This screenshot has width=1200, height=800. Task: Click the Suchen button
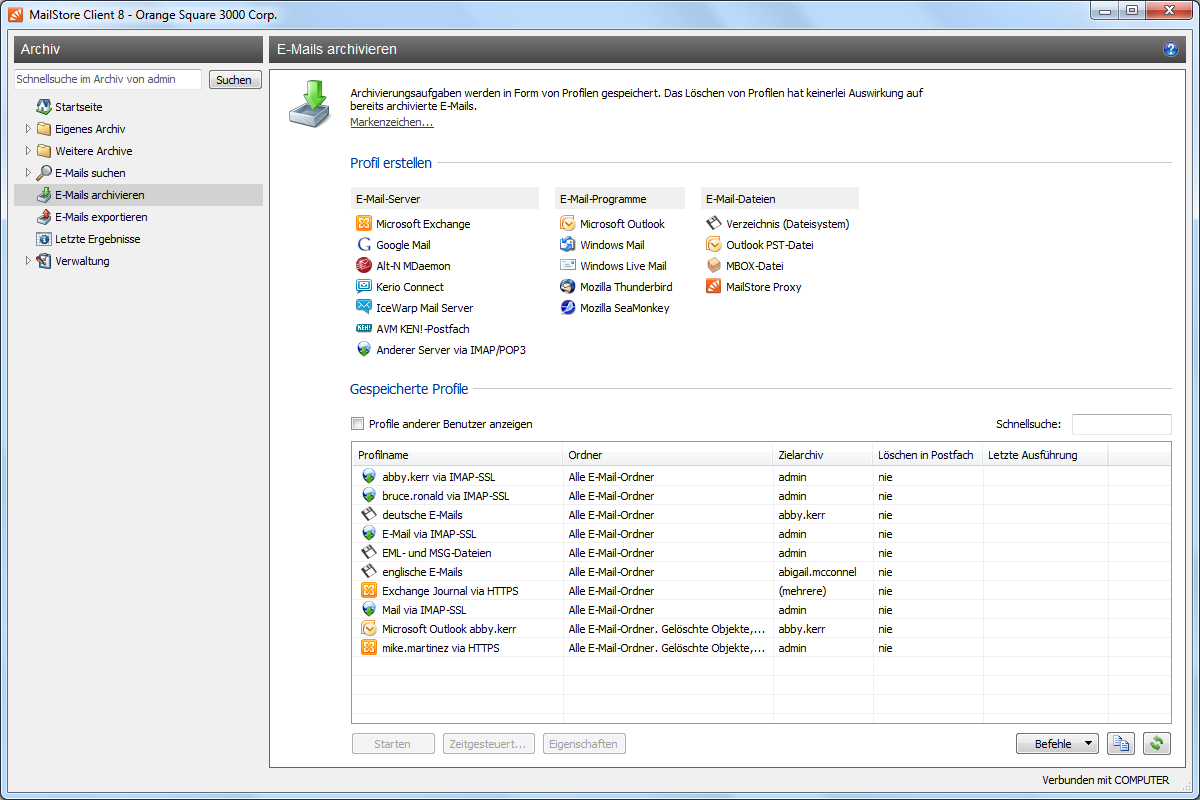234,80
